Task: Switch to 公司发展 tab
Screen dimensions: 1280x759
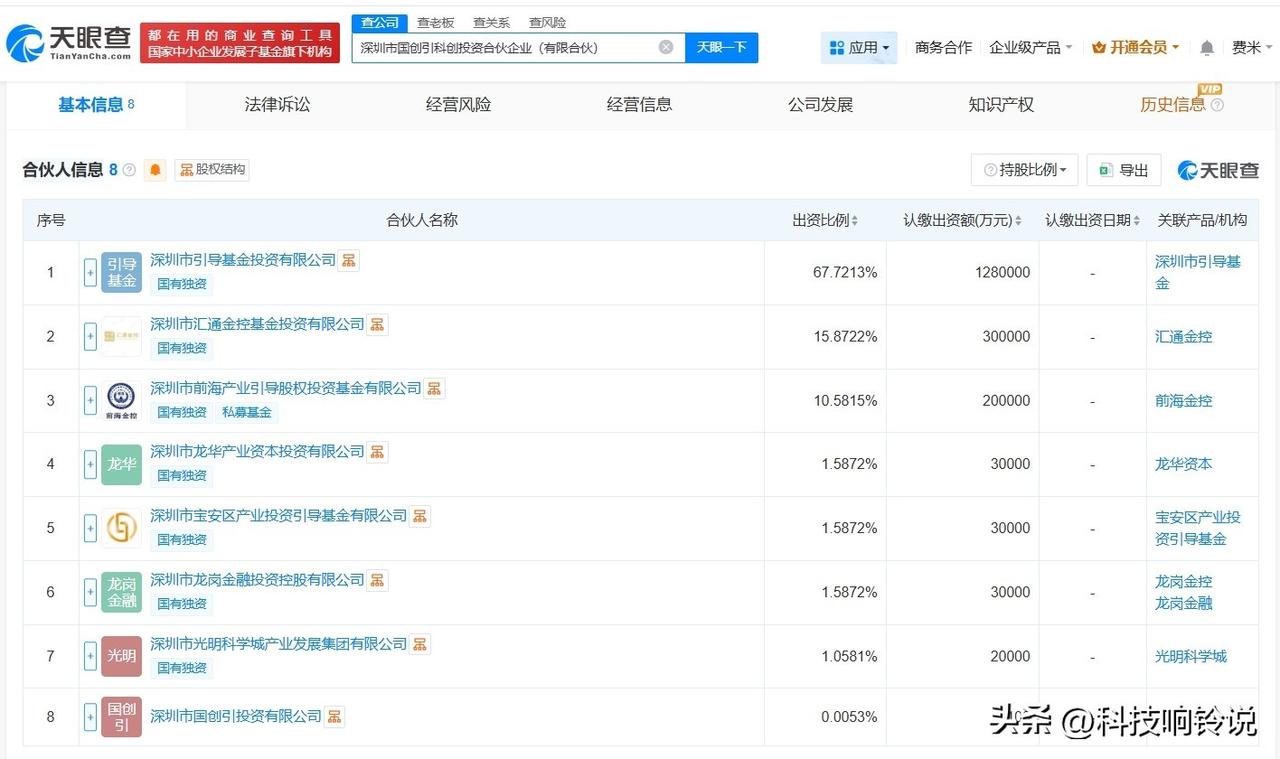Action: [820, 104]
